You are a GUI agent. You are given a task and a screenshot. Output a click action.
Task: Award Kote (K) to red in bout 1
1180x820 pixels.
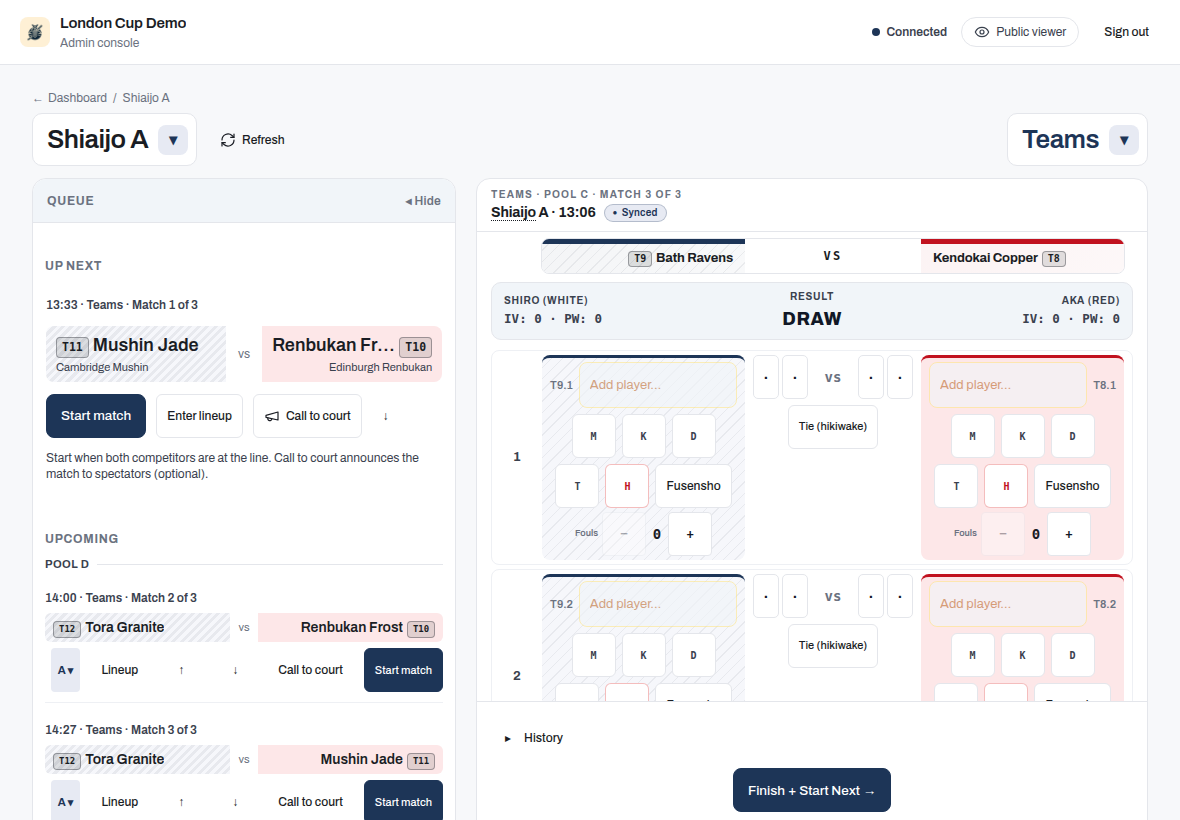[1022, 436]
